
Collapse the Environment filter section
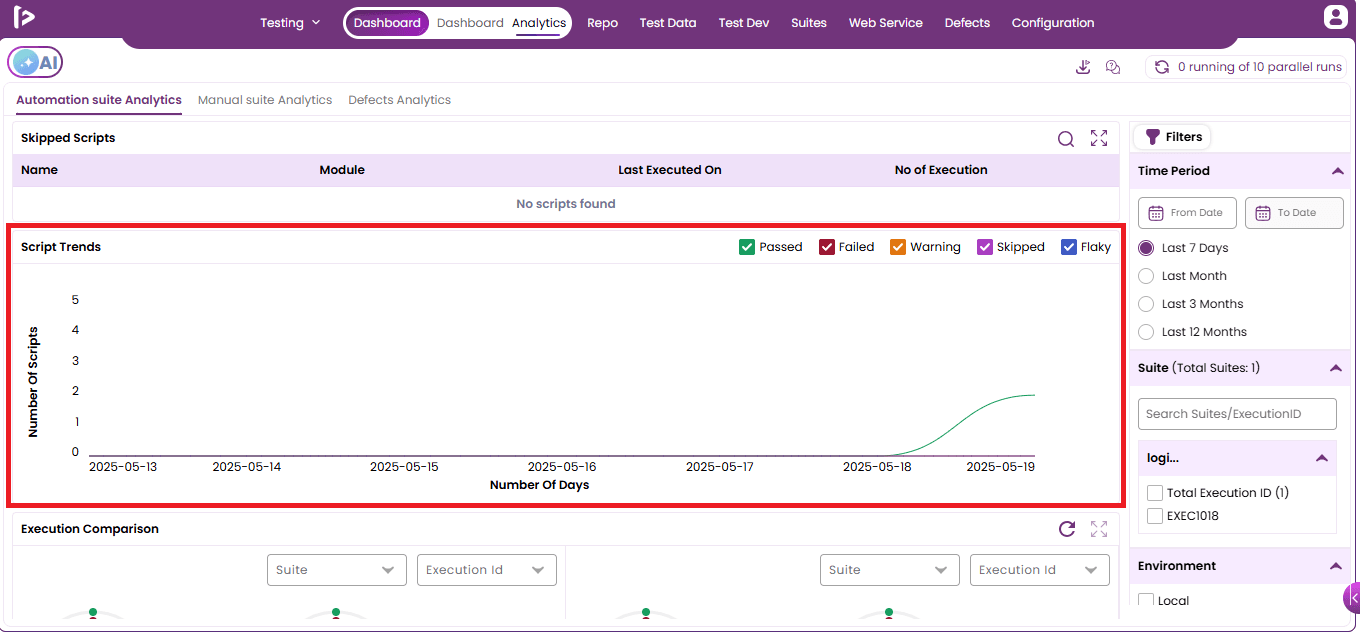(x=1335, y=566)
